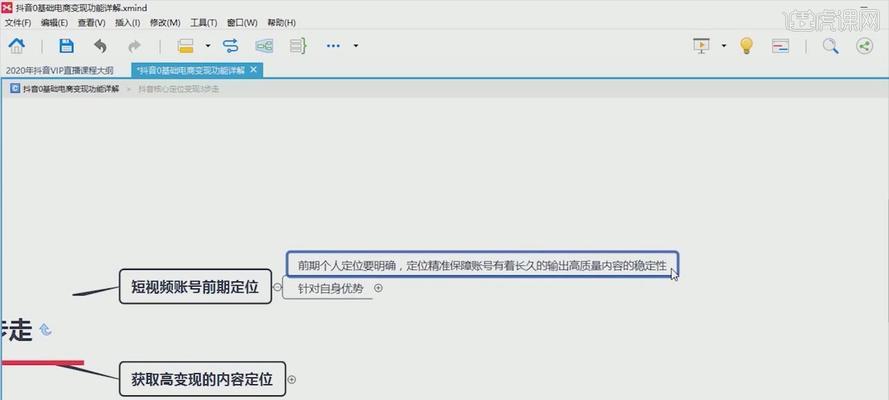This screenshot has width=889, height=400.
Task: Open the 修改(M) menu
Action: pos(165,23)
